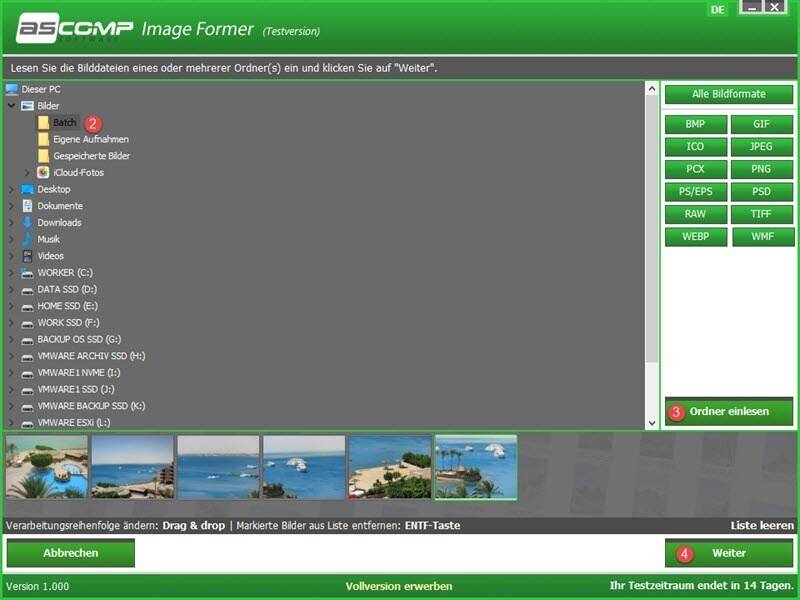Click the Videos film icon
This screenshot has width=800, height=600.
[x=27, y=256]
